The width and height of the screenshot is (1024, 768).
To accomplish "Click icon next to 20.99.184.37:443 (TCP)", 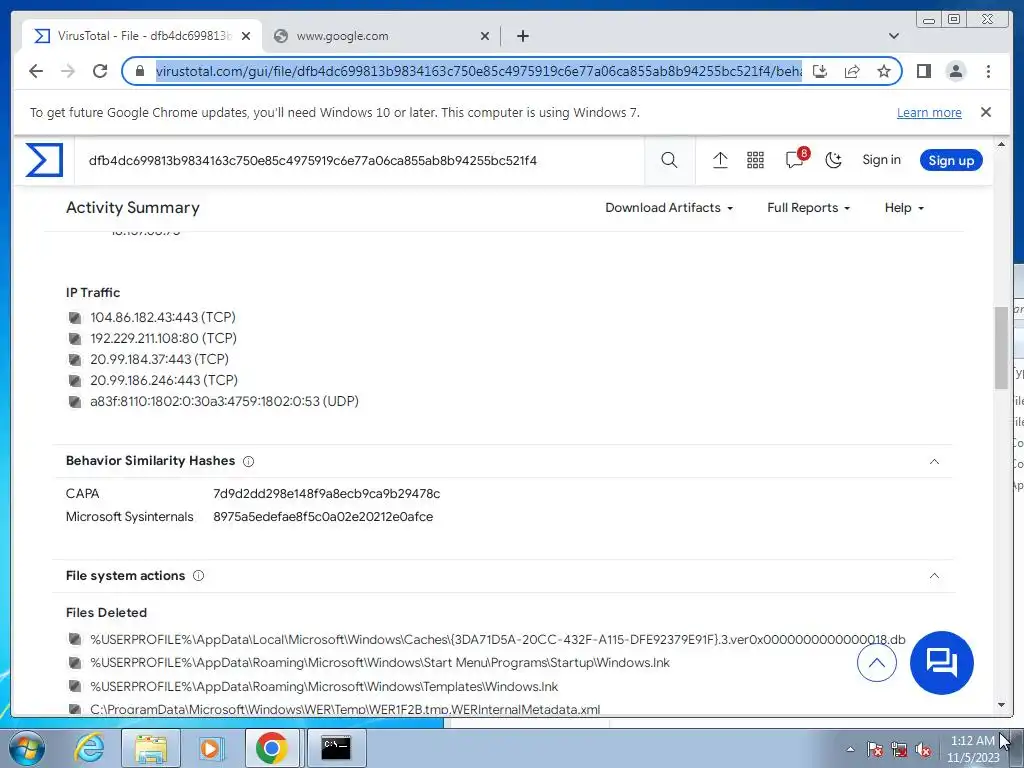I will tap(75, 359).
